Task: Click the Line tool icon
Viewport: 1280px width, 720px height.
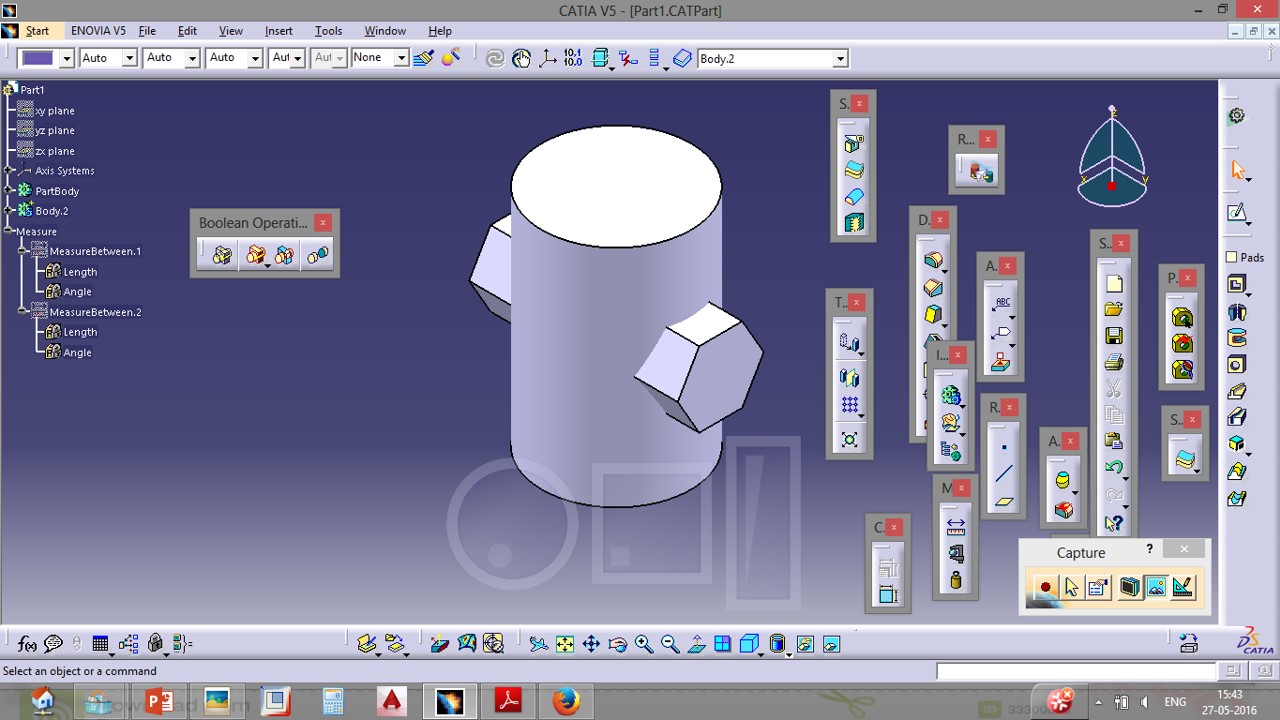Action: point(1004,474)
